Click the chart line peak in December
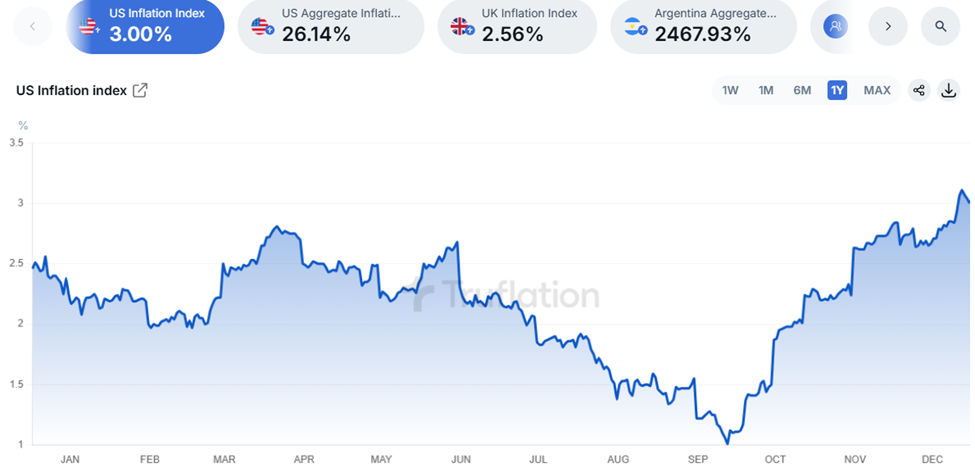 tap(962, 190)
